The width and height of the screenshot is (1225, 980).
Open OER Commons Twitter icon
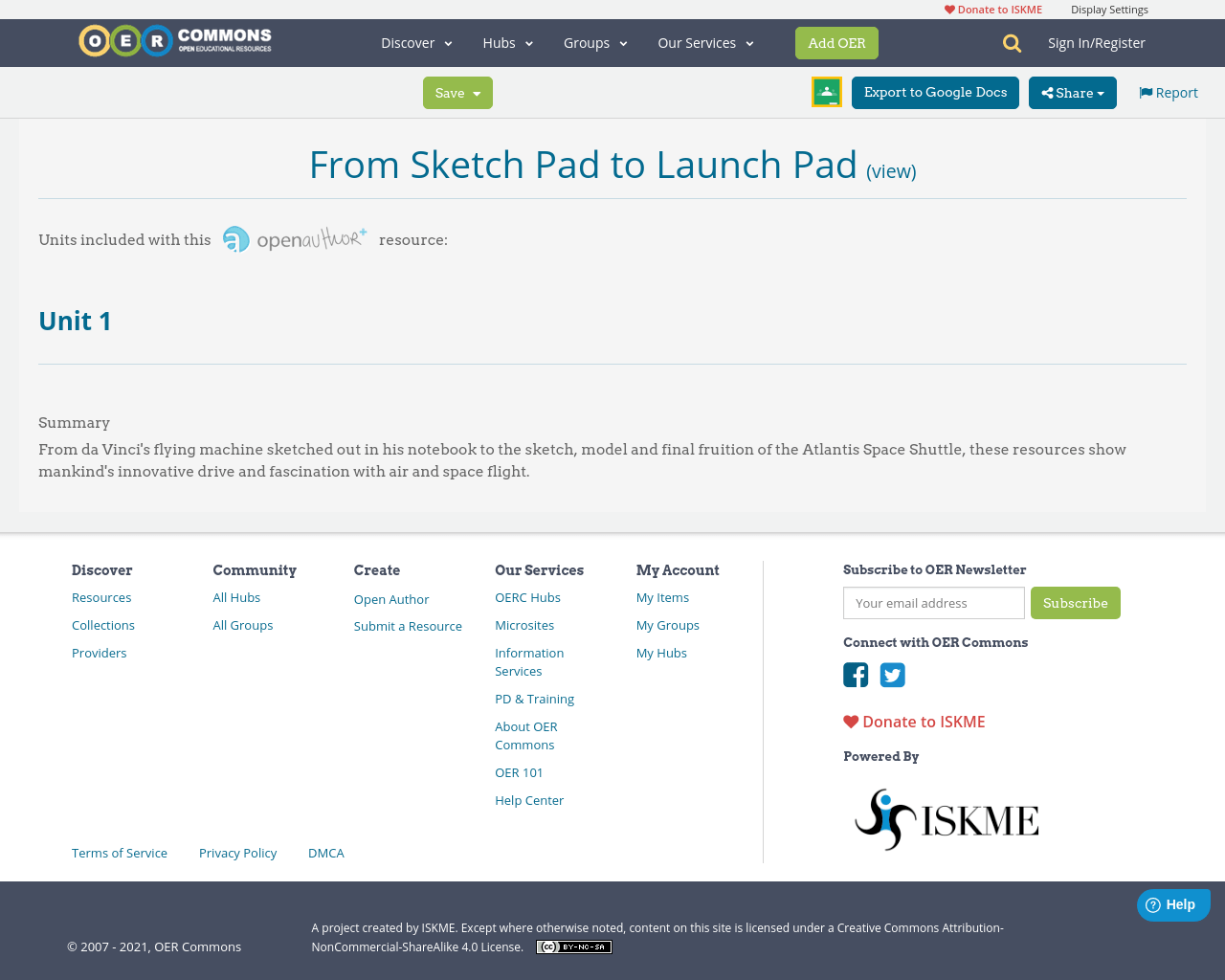tap(892, 675)
